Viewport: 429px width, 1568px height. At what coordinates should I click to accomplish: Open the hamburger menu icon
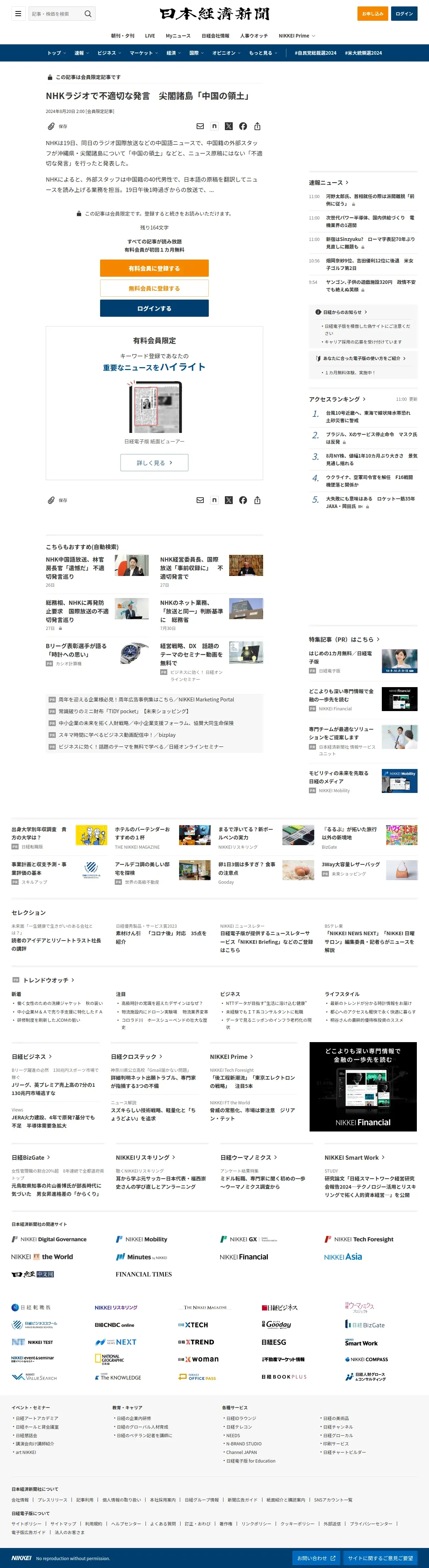point(18,13)
